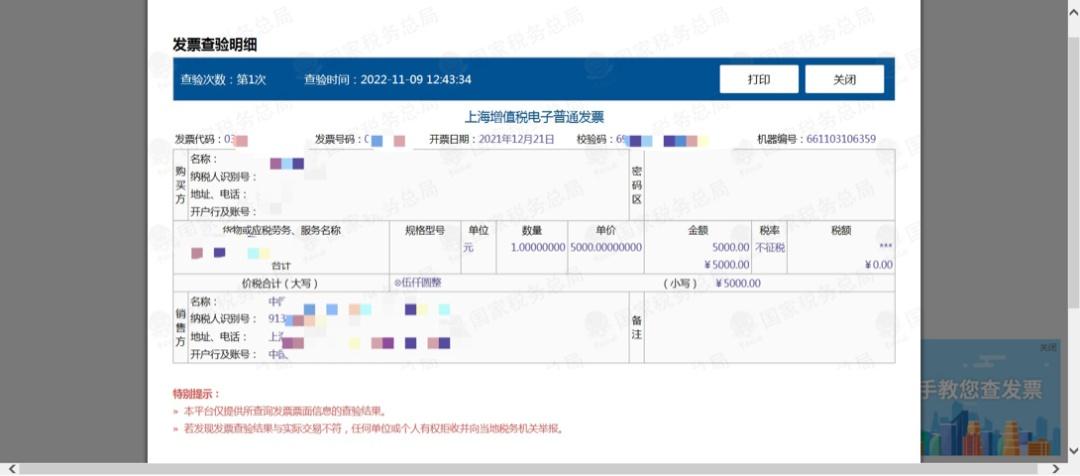Click the 数量 value 1.00000000
1080x476 pixels.
[537, 247]
